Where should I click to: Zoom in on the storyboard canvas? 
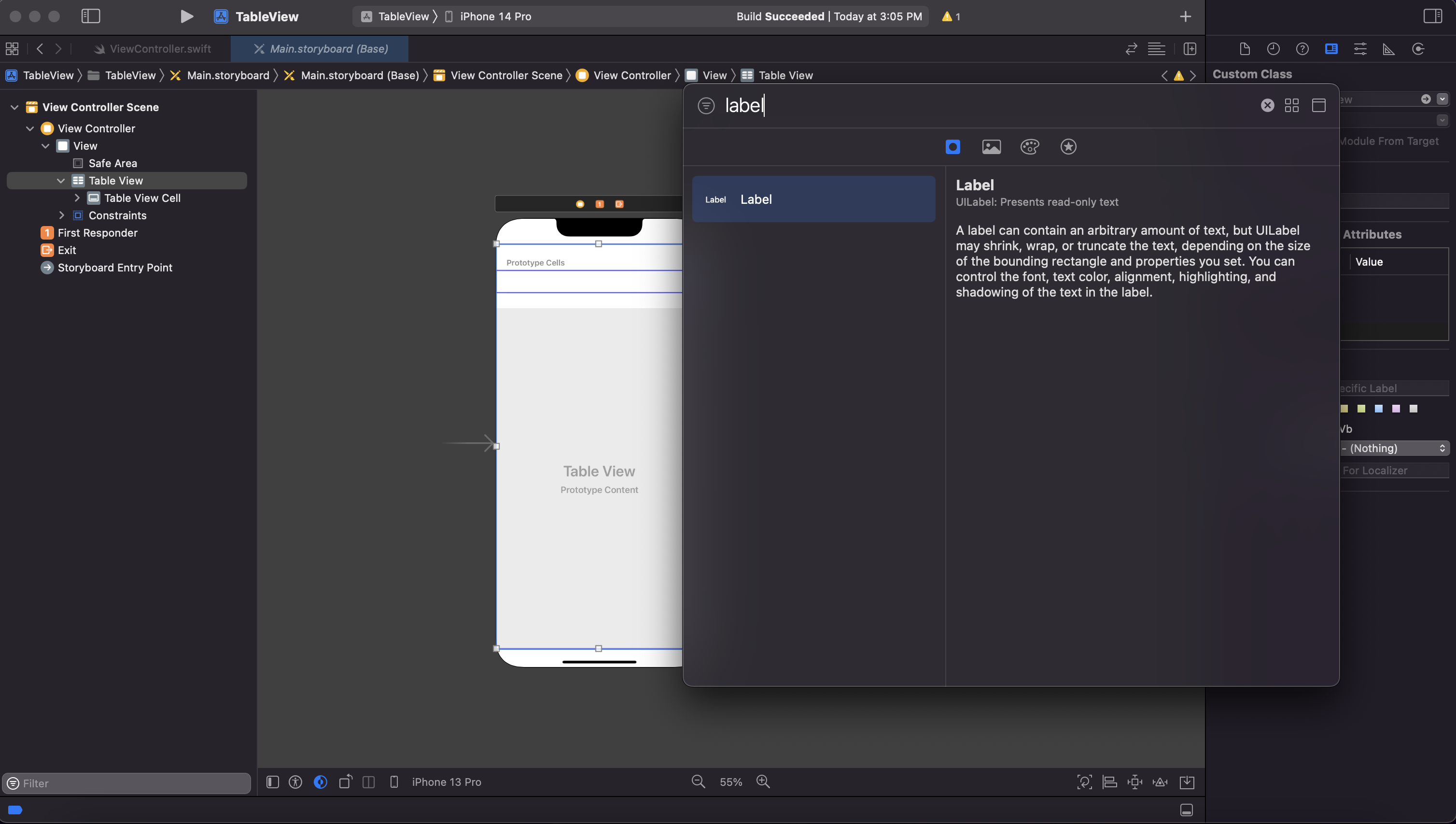763,781
